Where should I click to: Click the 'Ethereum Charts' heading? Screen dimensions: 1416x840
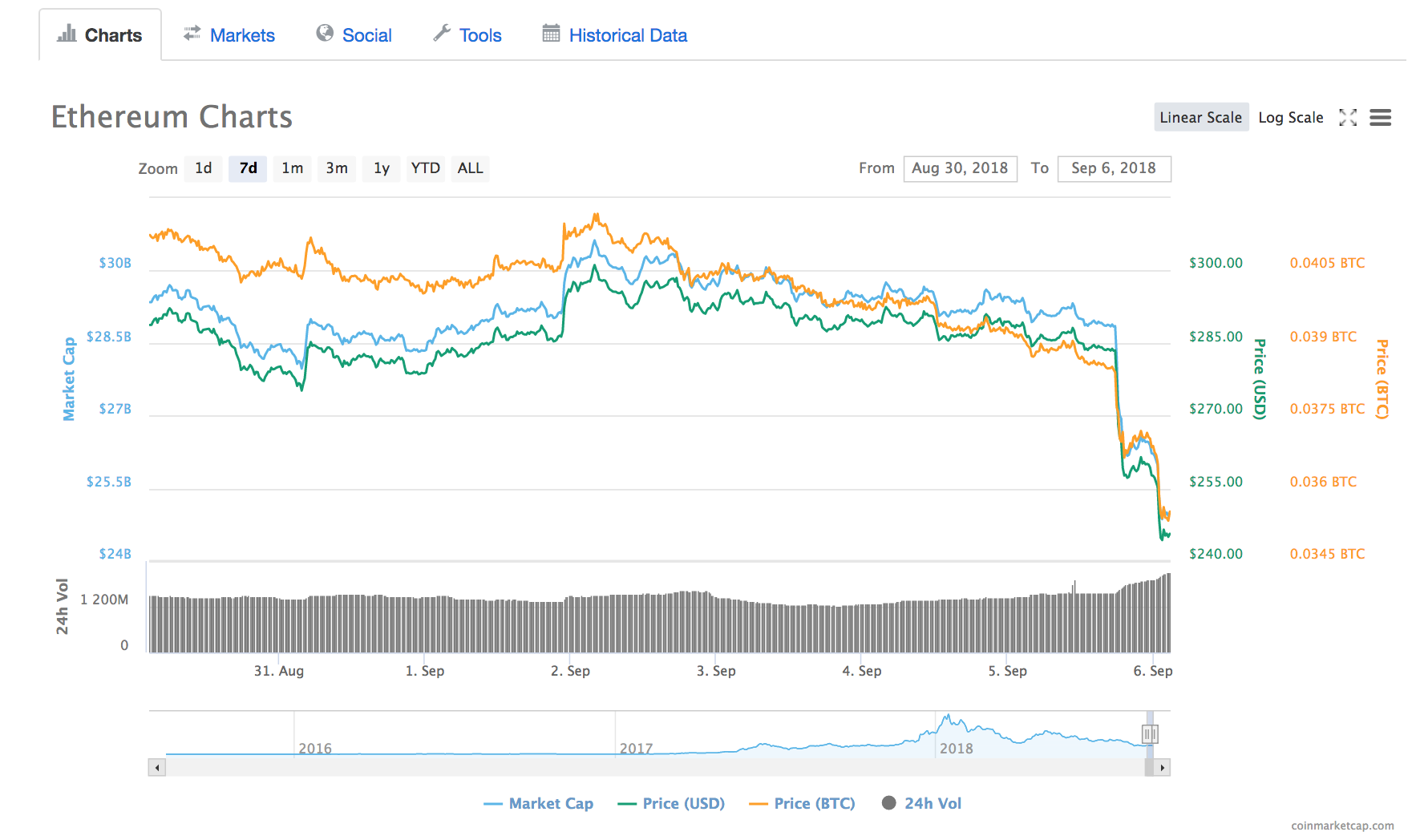point(172,117)
